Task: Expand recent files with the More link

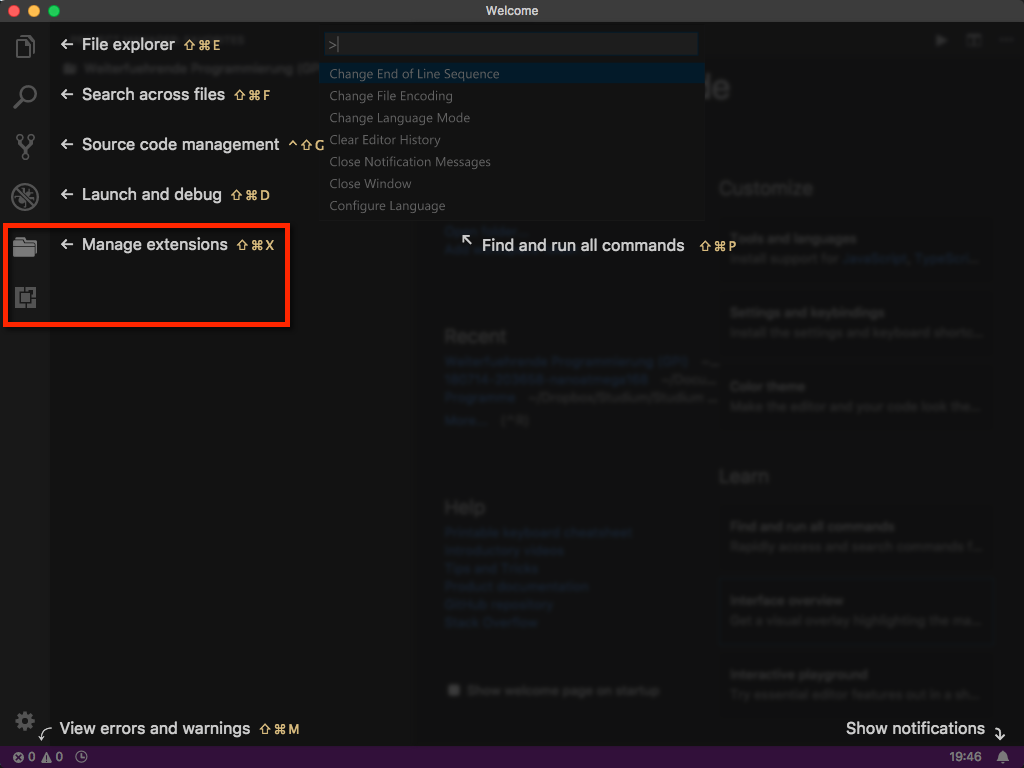Action: click(463, 419)
